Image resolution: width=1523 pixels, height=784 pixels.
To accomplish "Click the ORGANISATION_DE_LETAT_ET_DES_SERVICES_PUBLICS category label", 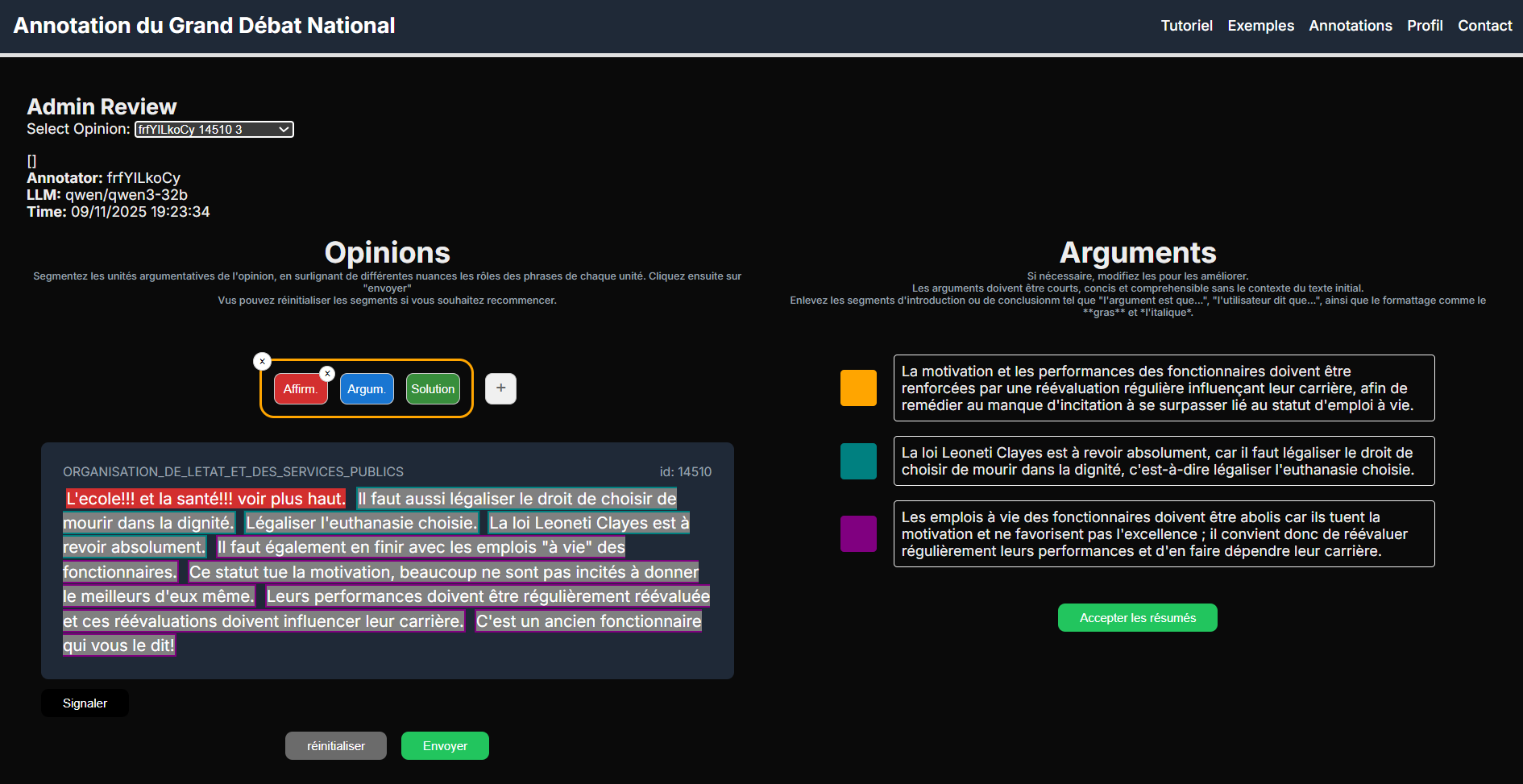I will [233, 471].
